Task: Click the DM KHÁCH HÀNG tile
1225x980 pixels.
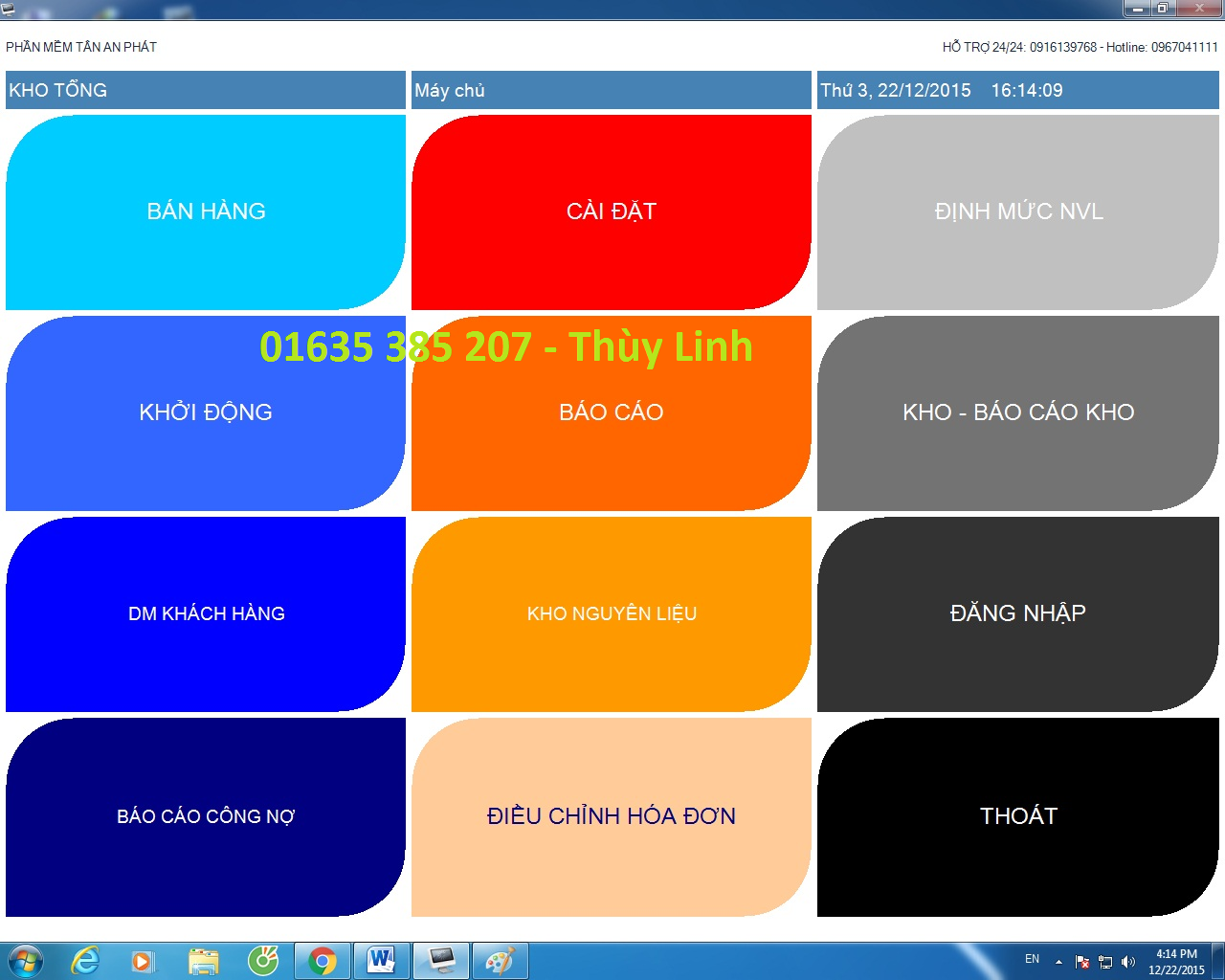Action: [206, 613]
